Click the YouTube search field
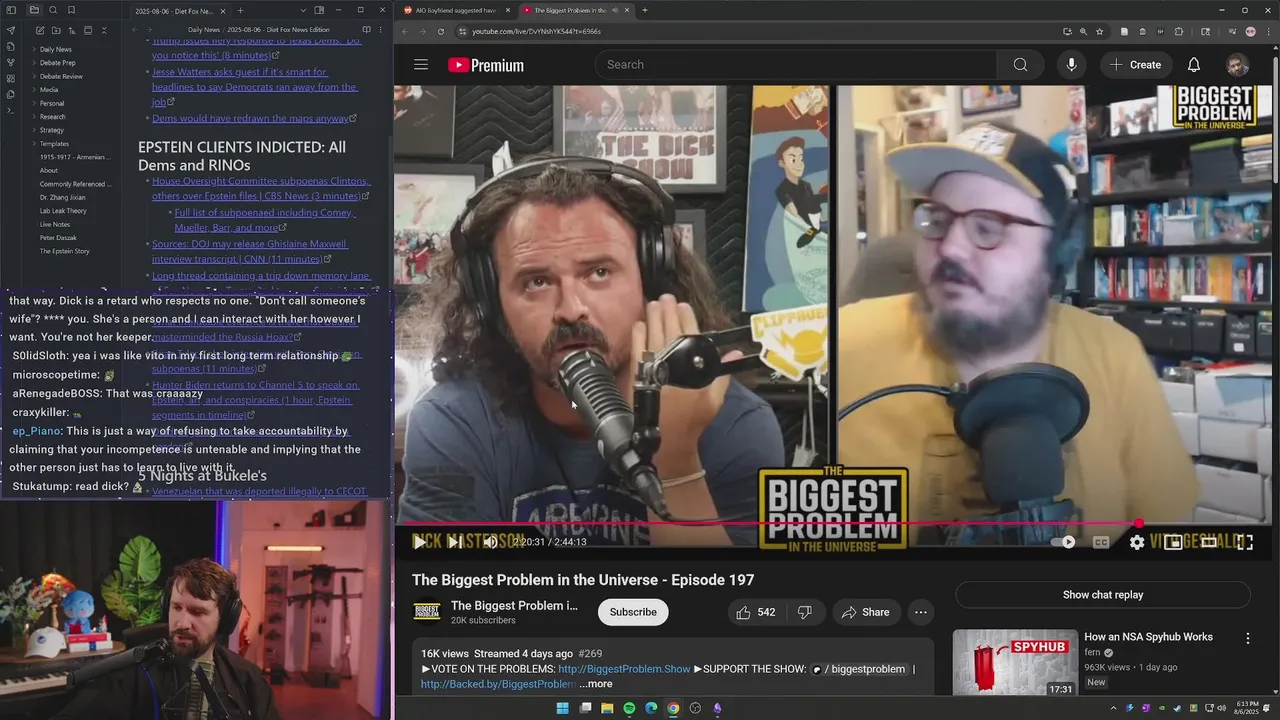This screenshot has width=1280, height=720. pos(798,65)
